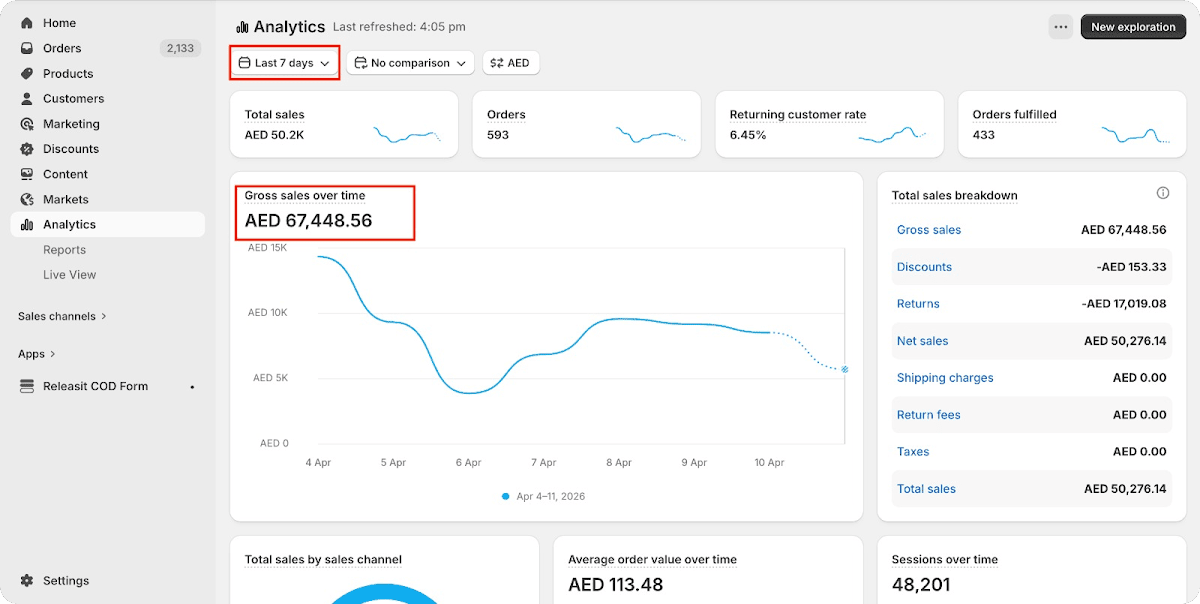Click the Returns link in breakdown
This screenshot has width=1200, height=604.
918,304
